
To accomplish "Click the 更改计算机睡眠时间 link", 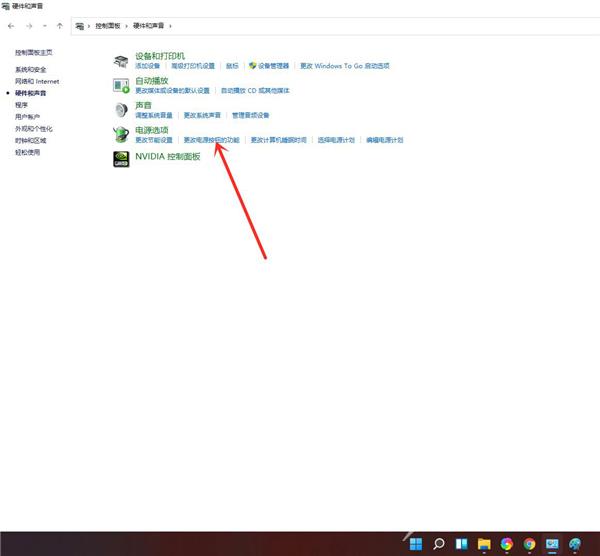I will [279, 140].
